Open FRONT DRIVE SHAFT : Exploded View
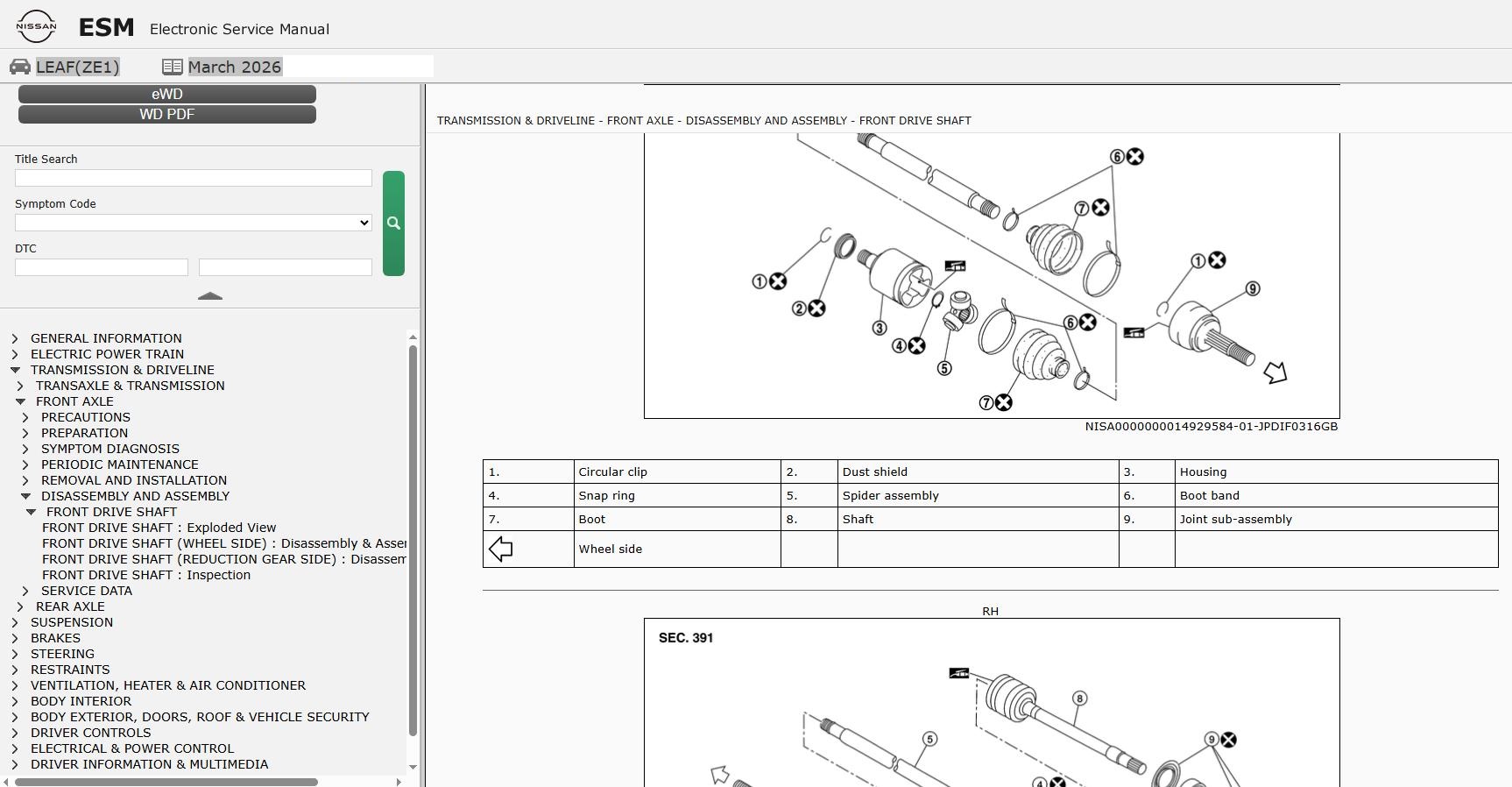The height and width of the screenshot is (787, 1512). point(159,528)
